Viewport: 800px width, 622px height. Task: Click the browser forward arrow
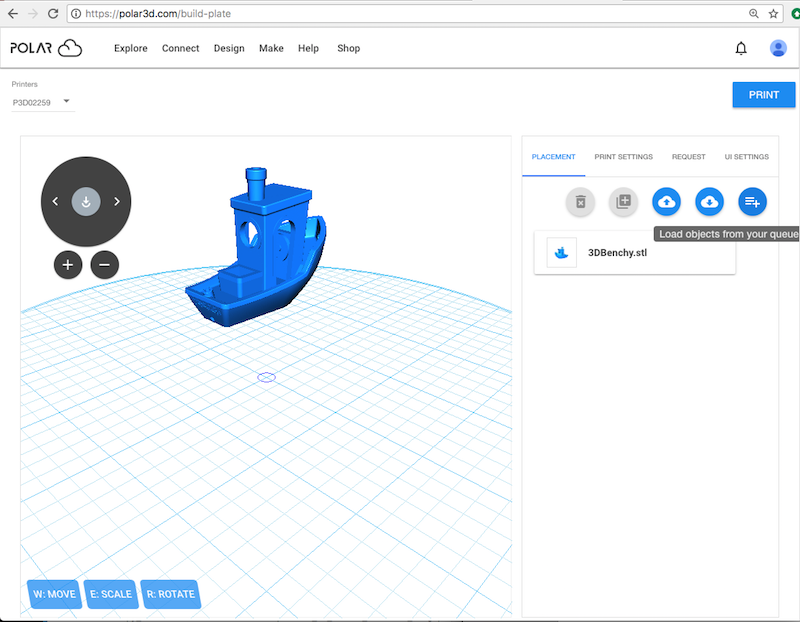coord(33,14)
